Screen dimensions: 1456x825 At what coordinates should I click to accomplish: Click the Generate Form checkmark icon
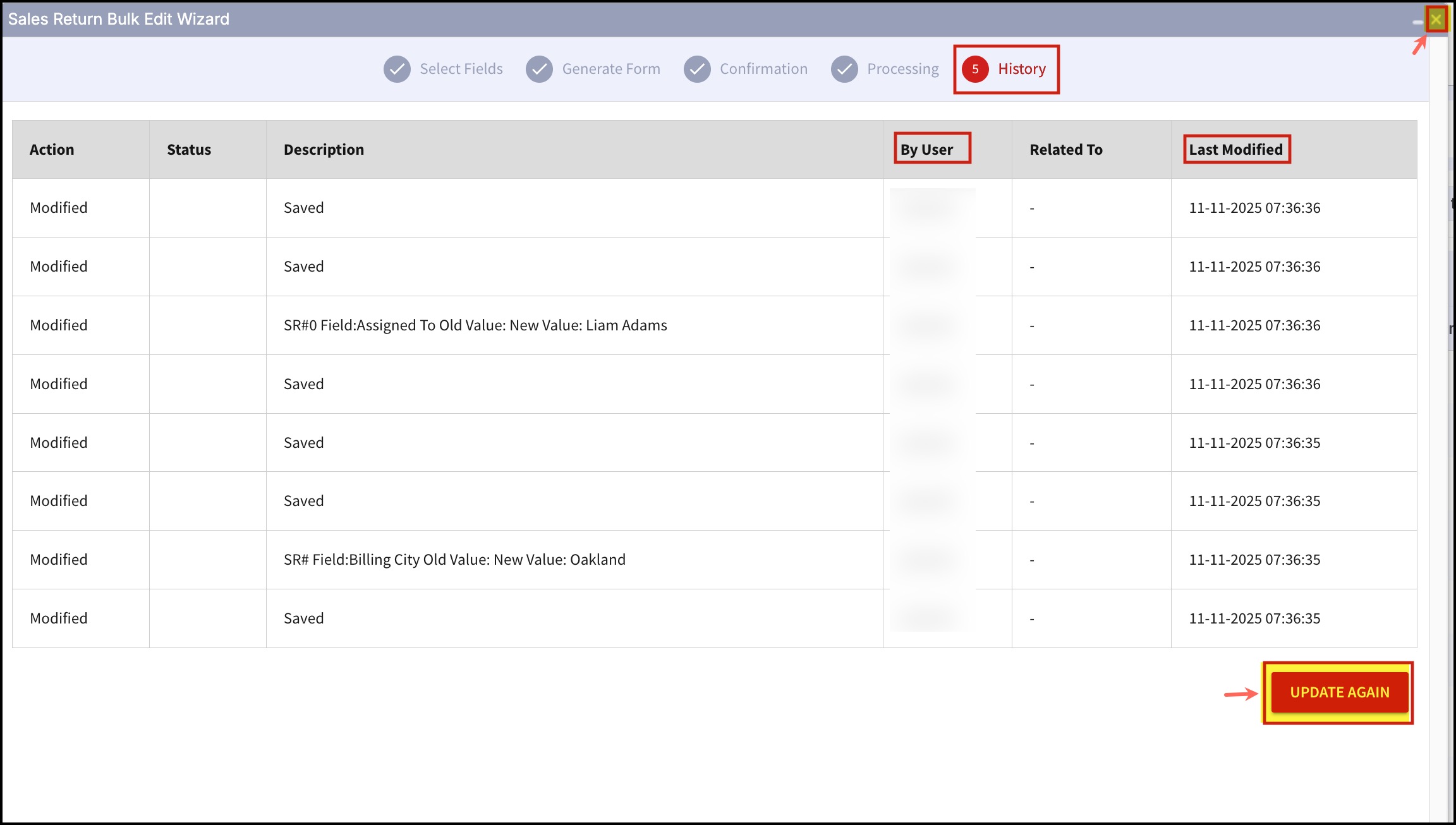point(539,69)
